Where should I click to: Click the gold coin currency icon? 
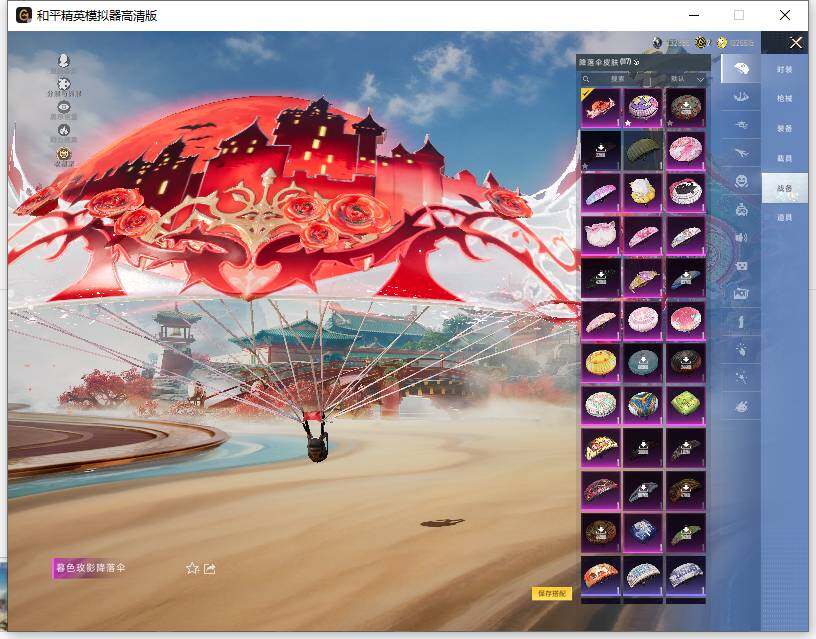coord(721,43)
